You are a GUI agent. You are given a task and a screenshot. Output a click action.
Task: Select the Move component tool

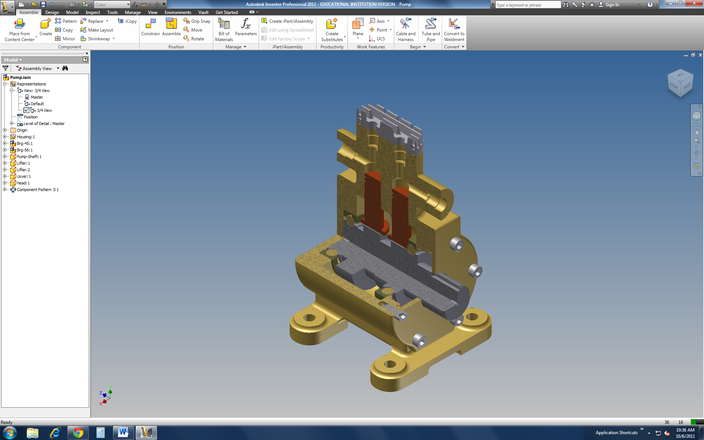pos(193,30)
